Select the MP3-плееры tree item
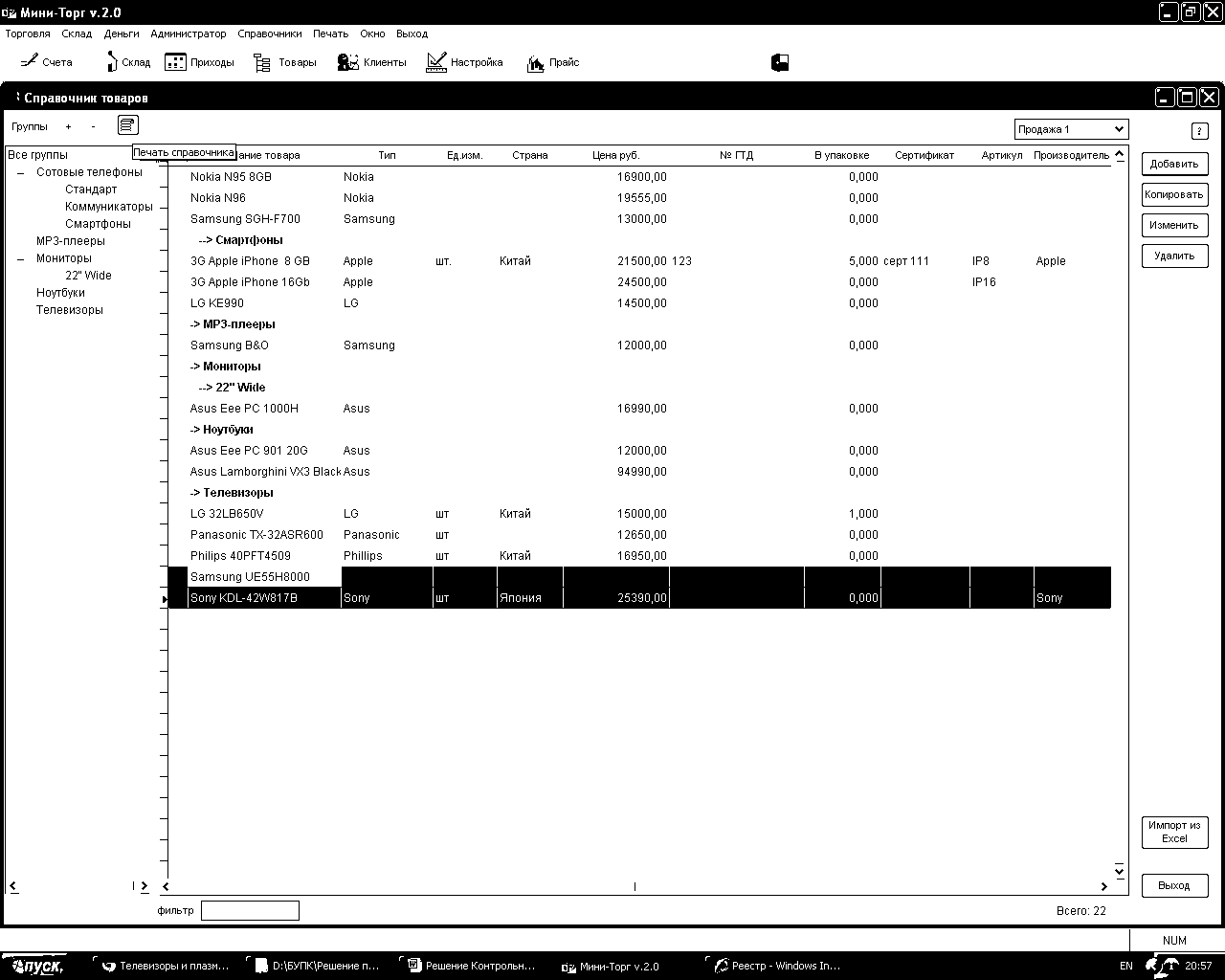Viewport: 1225px width, 980px height. [x=71, y=241]
